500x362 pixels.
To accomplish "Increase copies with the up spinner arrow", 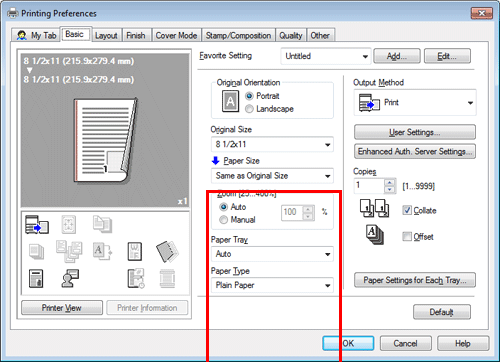I will click(x=389, y=182).
